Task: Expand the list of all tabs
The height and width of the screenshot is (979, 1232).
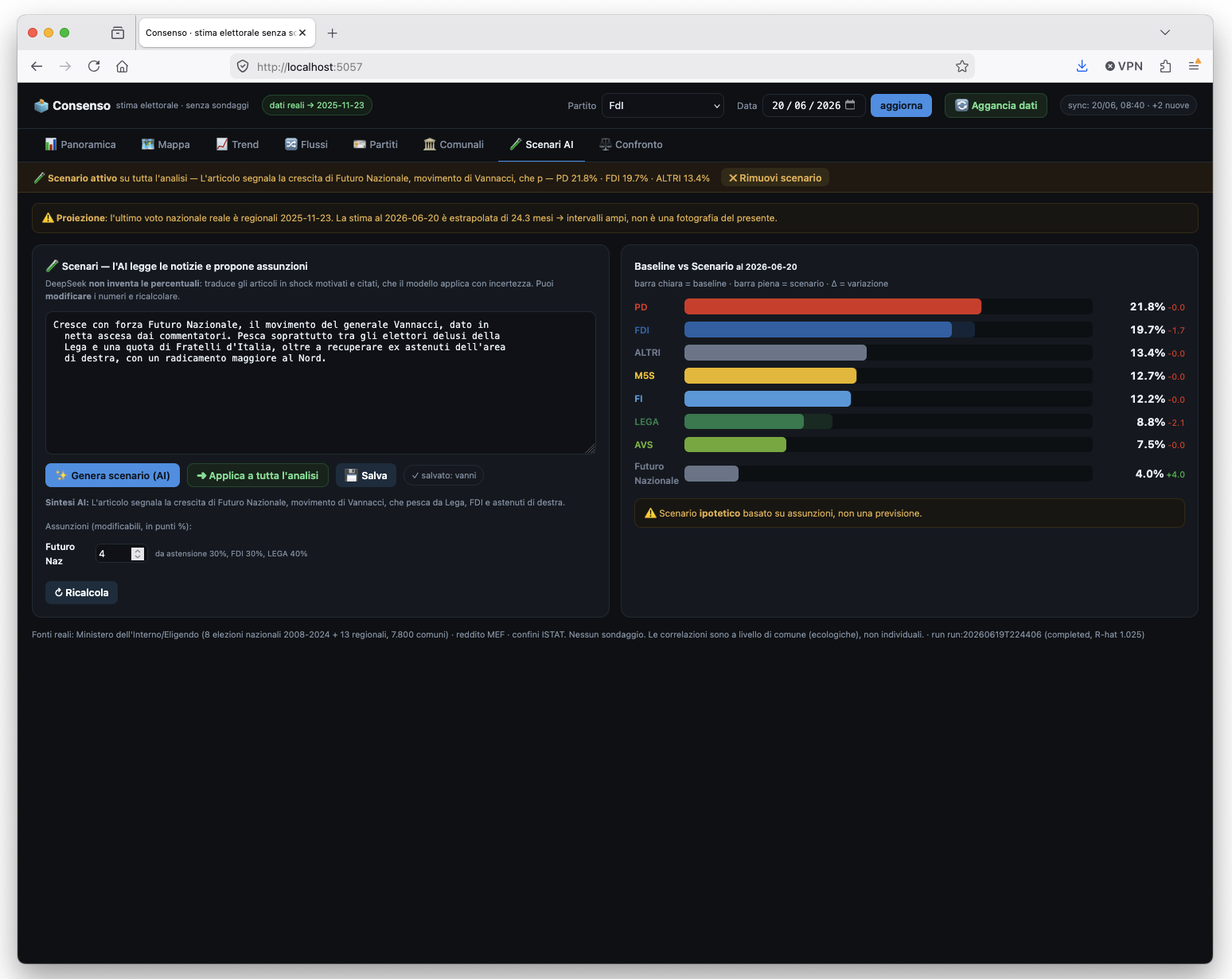Action: (1165, 33)
